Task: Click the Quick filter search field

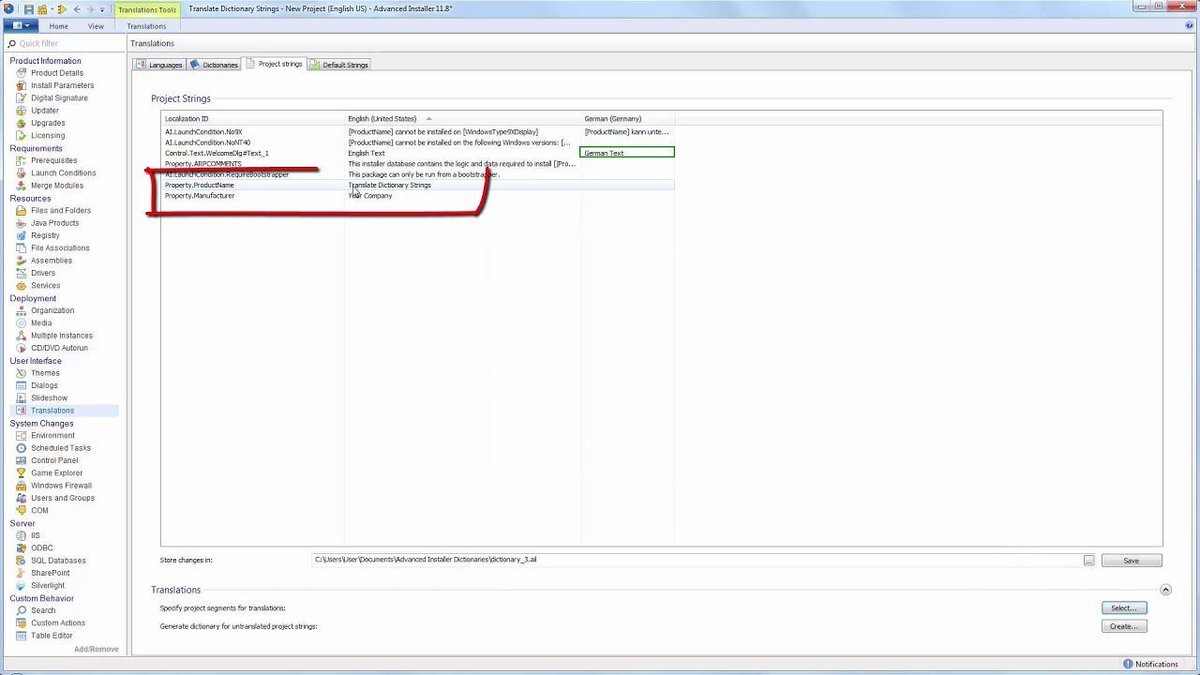Action: pyautogui.click(x=62, y=44)
